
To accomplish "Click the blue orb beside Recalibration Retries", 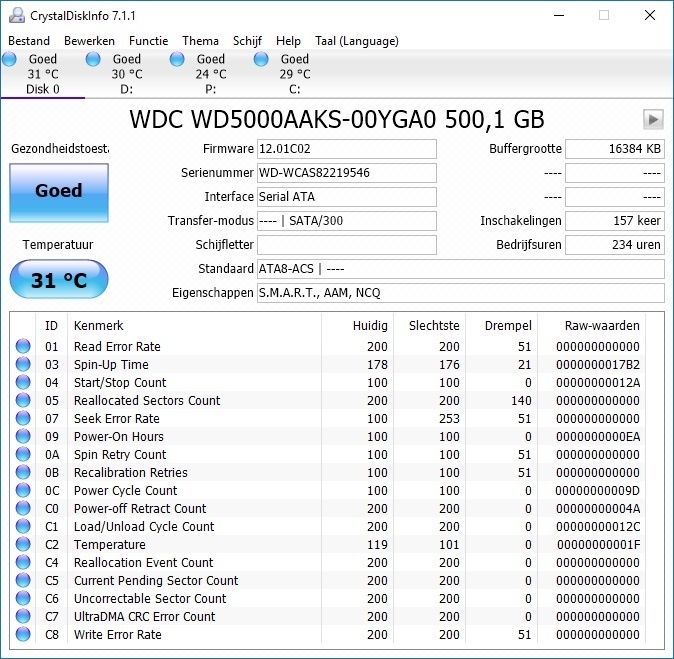I will pos(23,472).
